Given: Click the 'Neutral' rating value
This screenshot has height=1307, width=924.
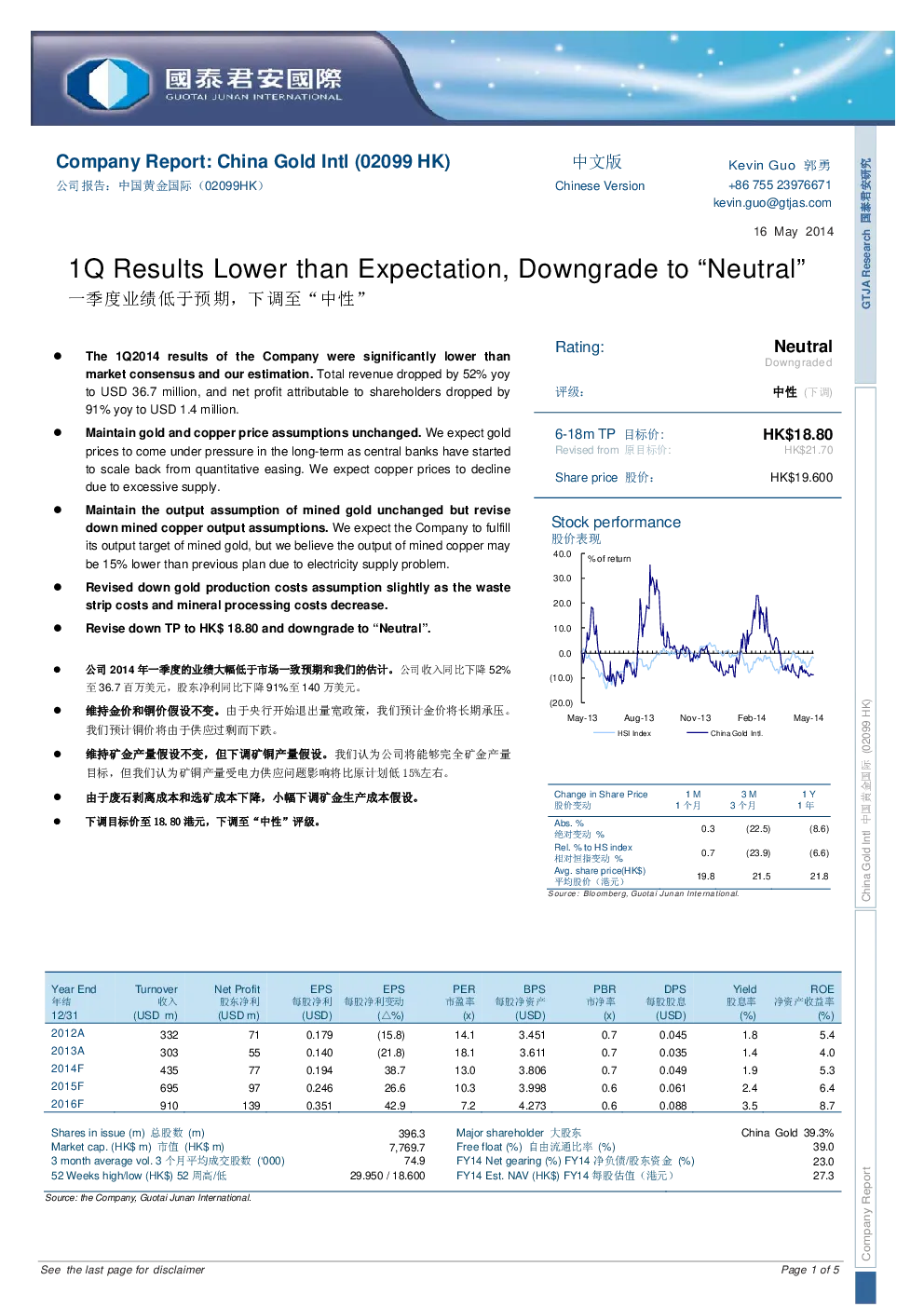Looking at the screenshot, I should click(803, 347).
